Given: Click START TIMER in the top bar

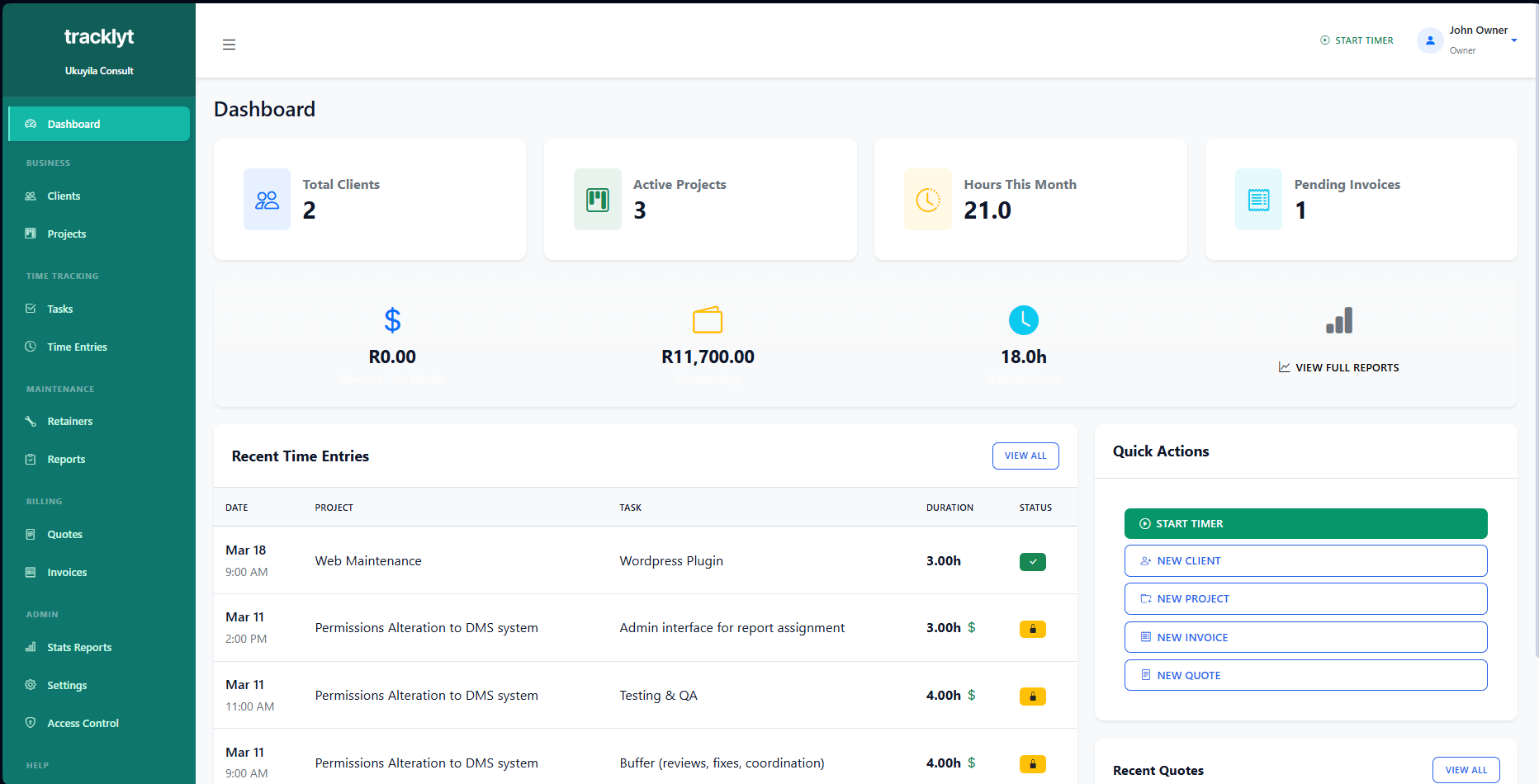Looking at the screenshot, I should tap(1357, 40).
